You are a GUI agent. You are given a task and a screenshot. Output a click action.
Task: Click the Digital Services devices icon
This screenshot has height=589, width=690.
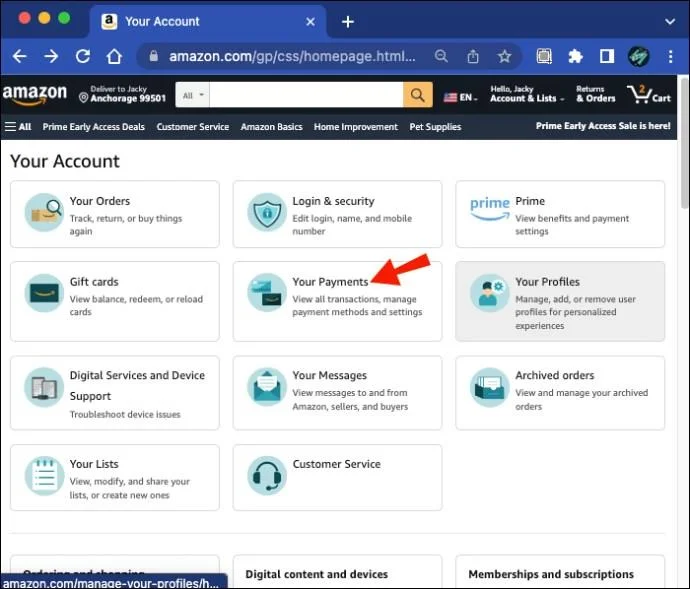pyautogui.click(x=44, y=387)
